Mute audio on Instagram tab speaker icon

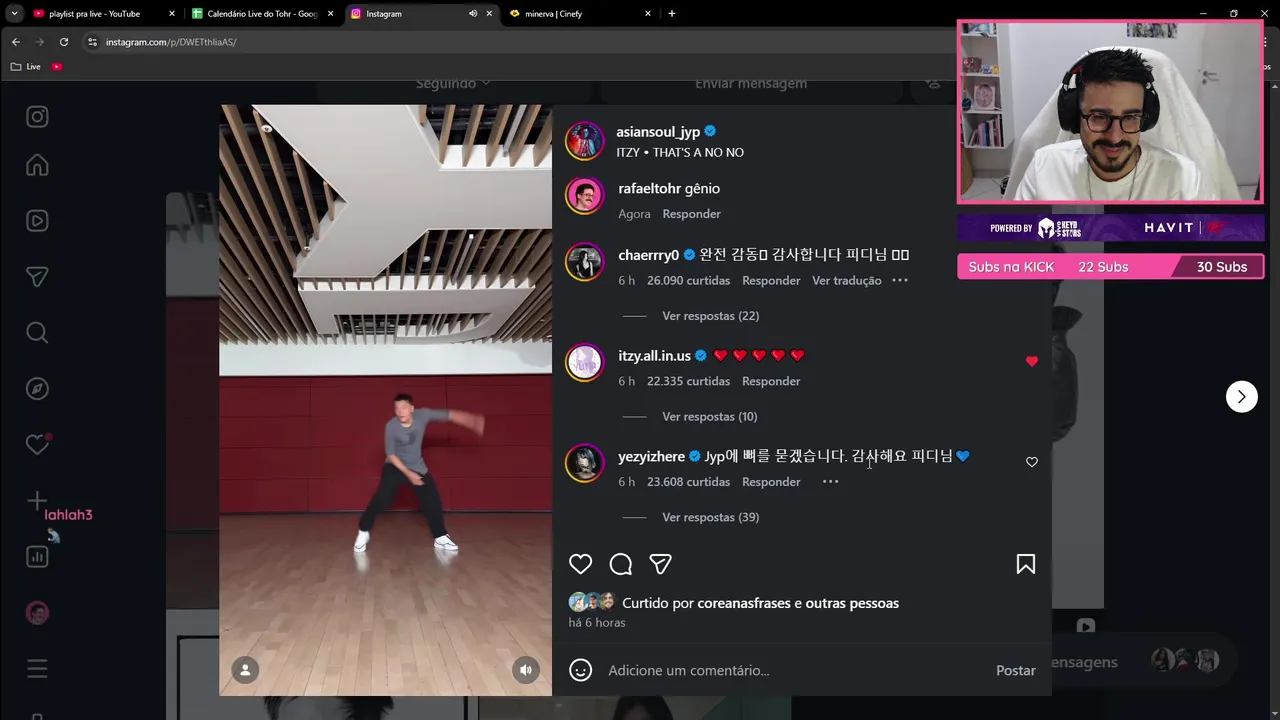(x=473, y=14)
